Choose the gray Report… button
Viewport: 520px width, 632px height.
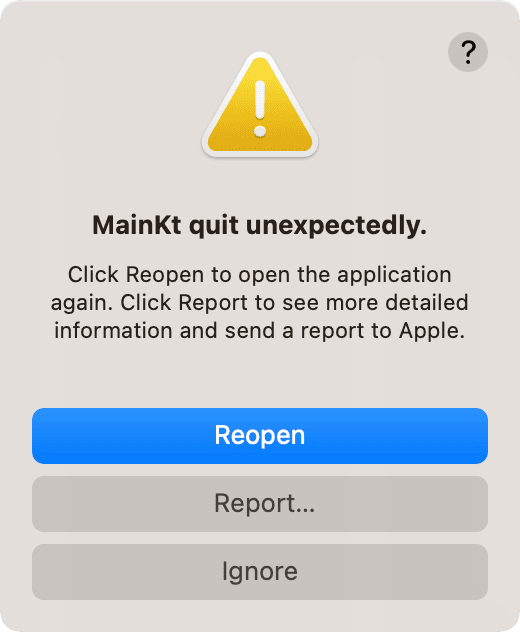click(x=260, y=503)
